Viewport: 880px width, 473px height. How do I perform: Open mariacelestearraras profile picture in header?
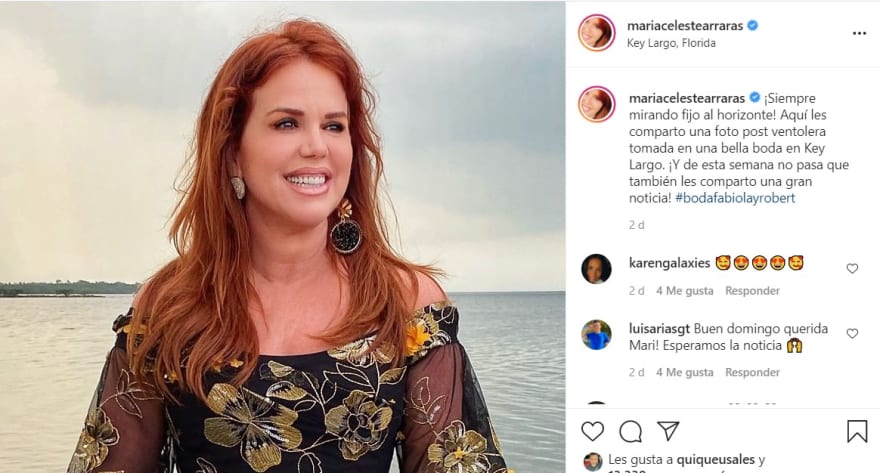click(x=596, y=33)
